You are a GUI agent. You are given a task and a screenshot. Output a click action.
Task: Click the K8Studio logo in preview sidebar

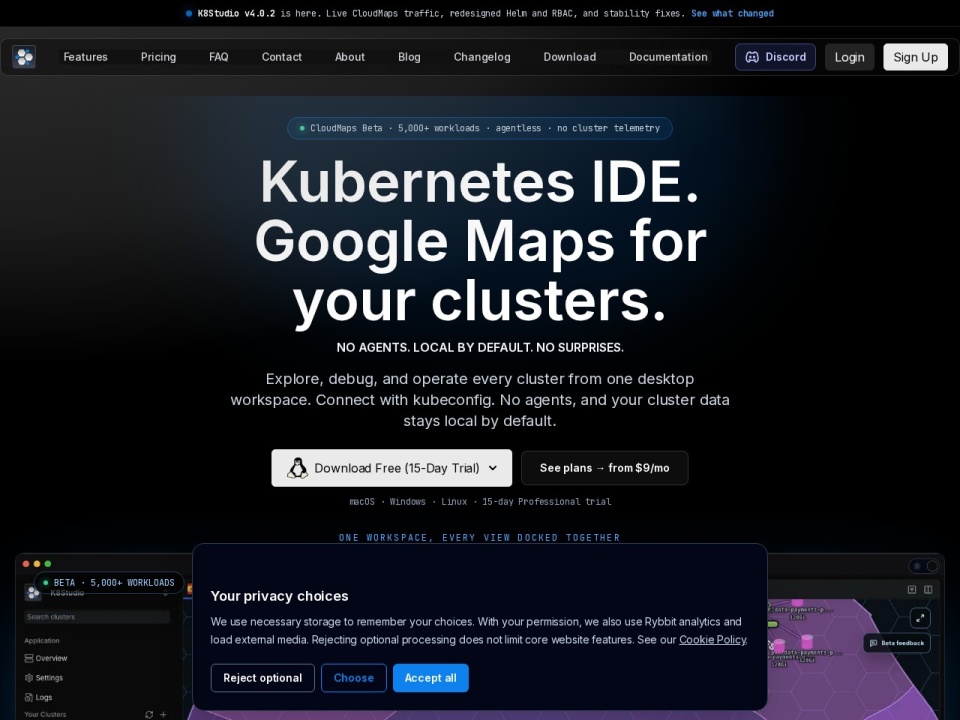click(x=32, y=592)
